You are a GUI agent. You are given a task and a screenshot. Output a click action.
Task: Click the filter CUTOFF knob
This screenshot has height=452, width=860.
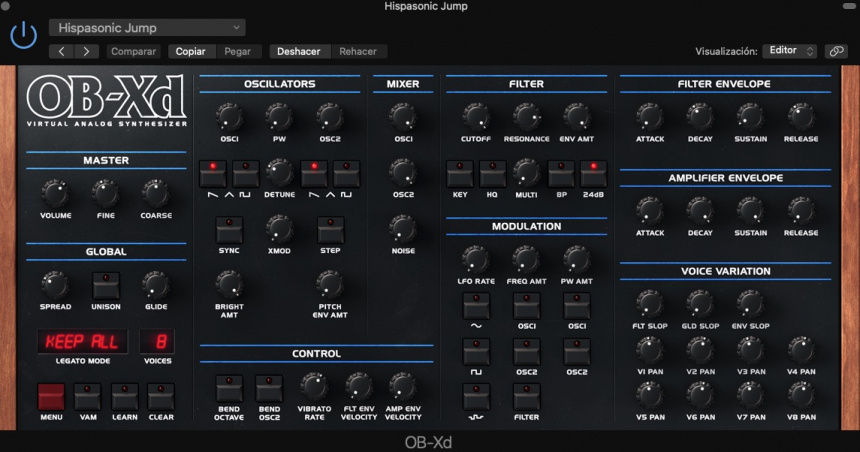(x=475, y=117)
